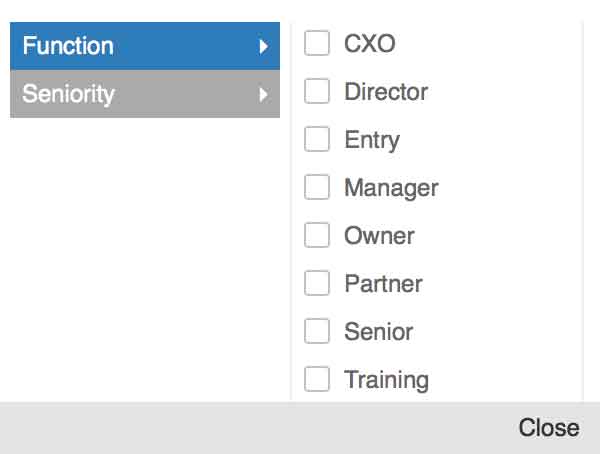Screen dimensions: 600x454
Task: Click the Partner label text
Action: (383, 284)
